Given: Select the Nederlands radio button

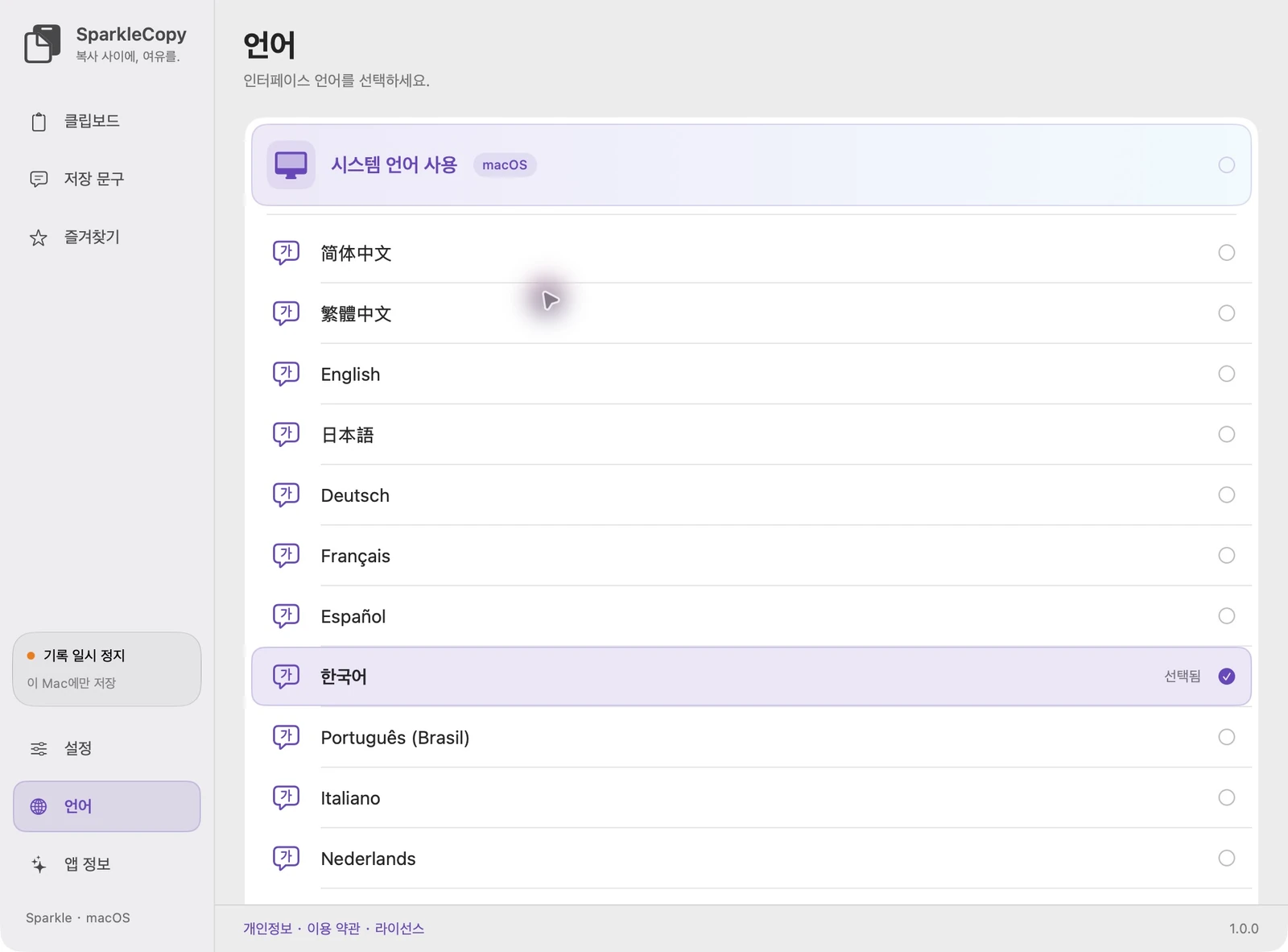Looking at the screenshot, I should (x=1226, y=858).
